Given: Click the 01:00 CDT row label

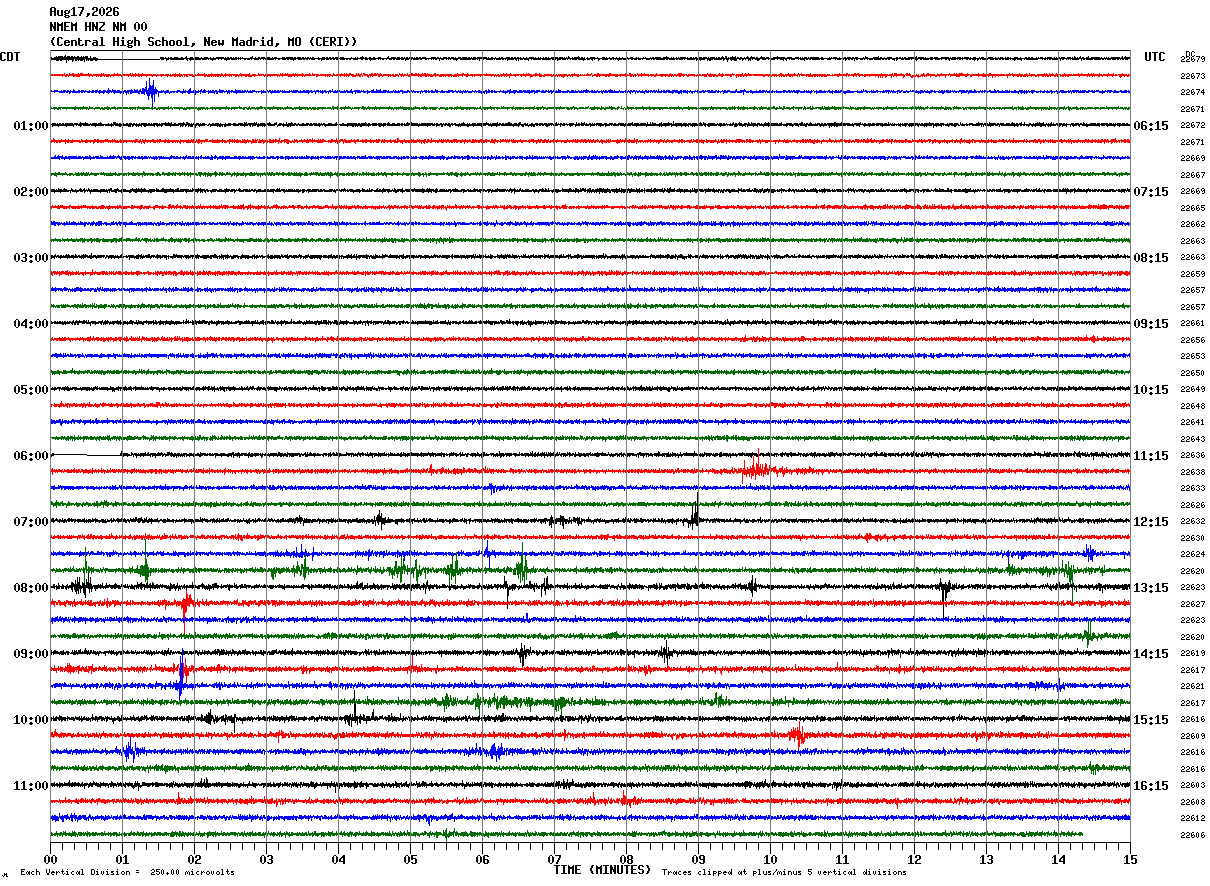Looking at the screenshot, I should [x=31, y=126].
